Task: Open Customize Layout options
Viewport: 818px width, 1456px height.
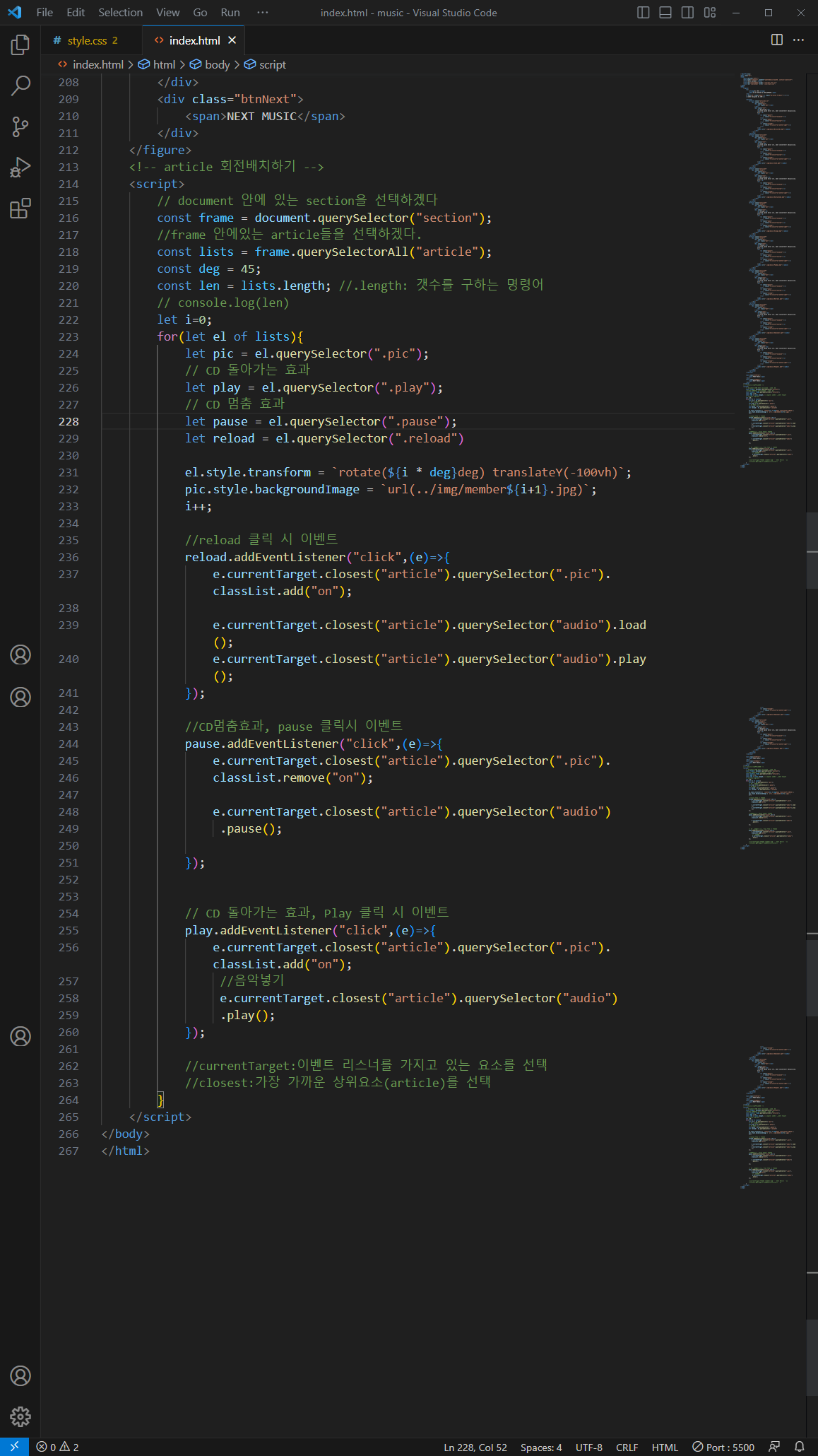Action: pos(709,13)
